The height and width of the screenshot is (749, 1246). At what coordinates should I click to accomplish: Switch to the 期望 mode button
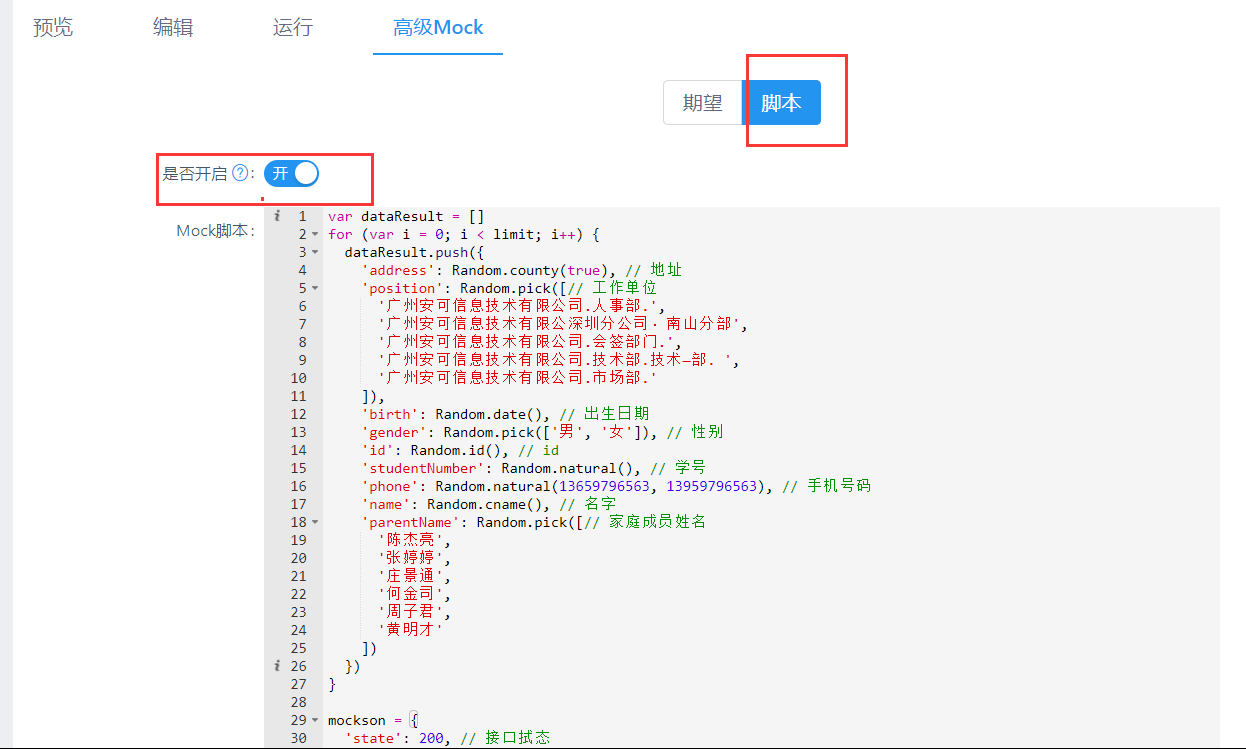coord(702,103)
